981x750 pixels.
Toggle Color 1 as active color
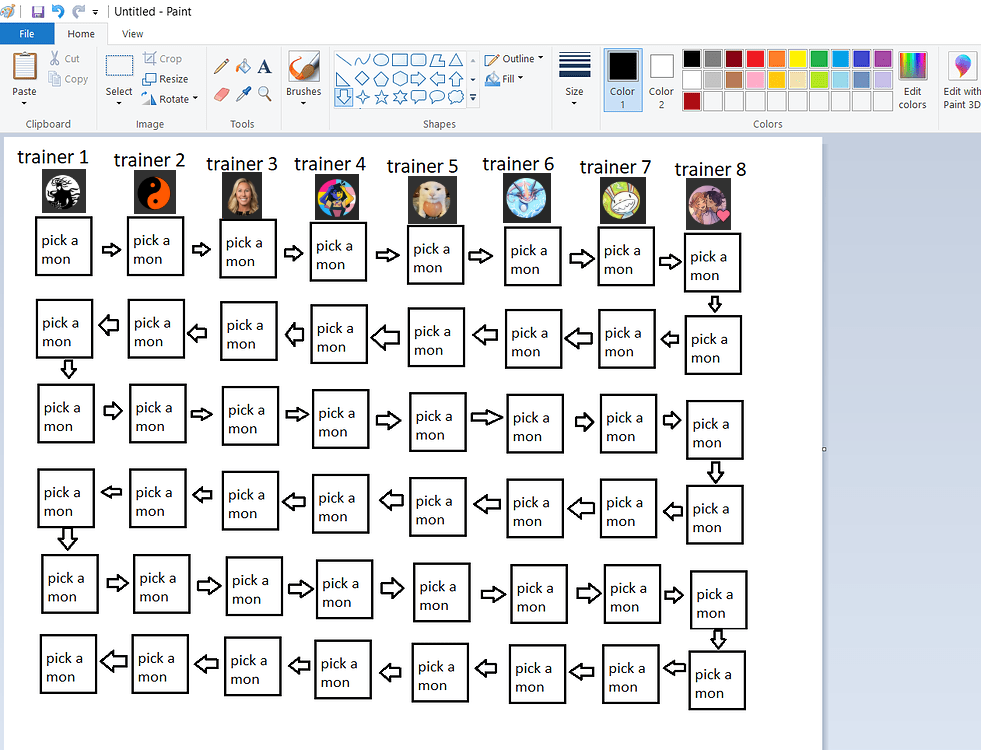[623, 80]
